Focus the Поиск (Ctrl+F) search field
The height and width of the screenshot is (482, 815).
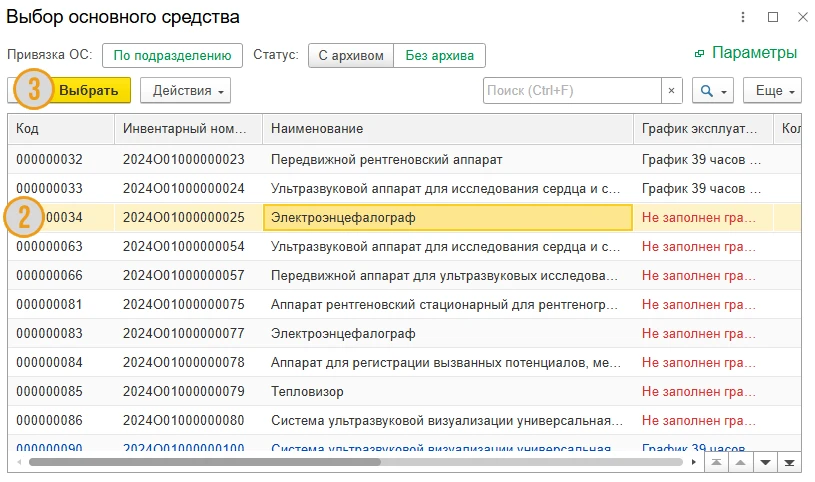pos(572,90)
